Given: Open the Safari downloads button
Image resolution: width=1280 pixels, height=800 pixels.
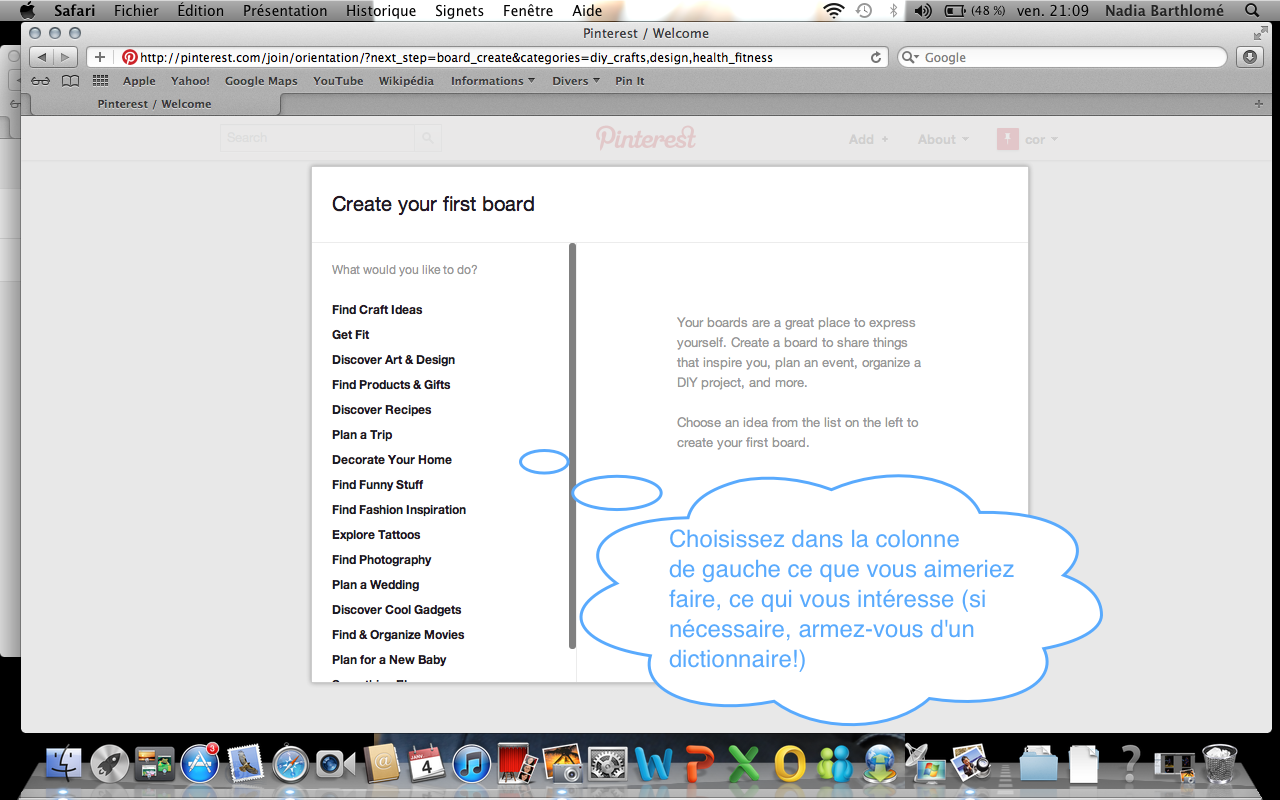Looking at the screenshot, I should tap(1249, 57).
